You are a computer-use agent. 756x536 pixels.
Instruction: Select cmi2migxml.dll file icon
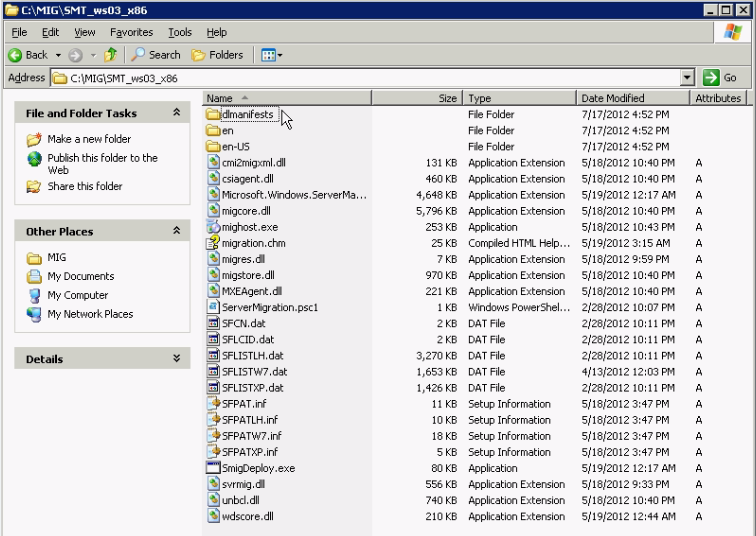pos(213,162)
